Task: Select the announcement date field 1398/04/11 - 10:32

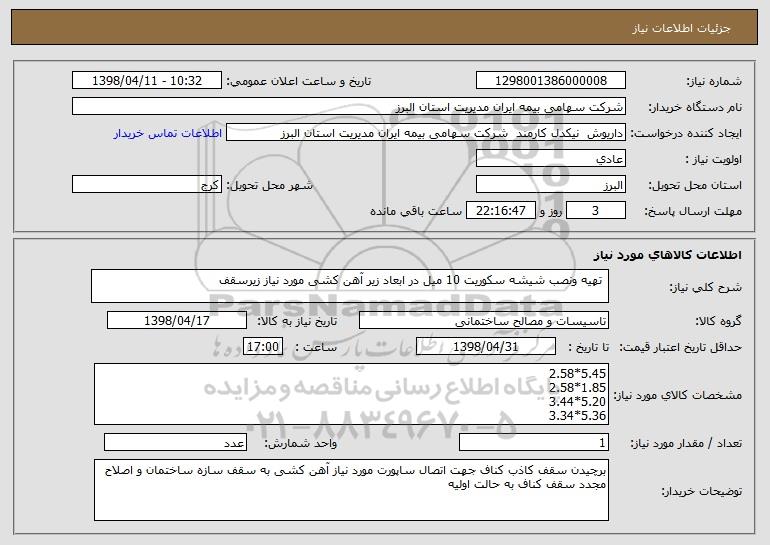Action: (x=147, y=80)
